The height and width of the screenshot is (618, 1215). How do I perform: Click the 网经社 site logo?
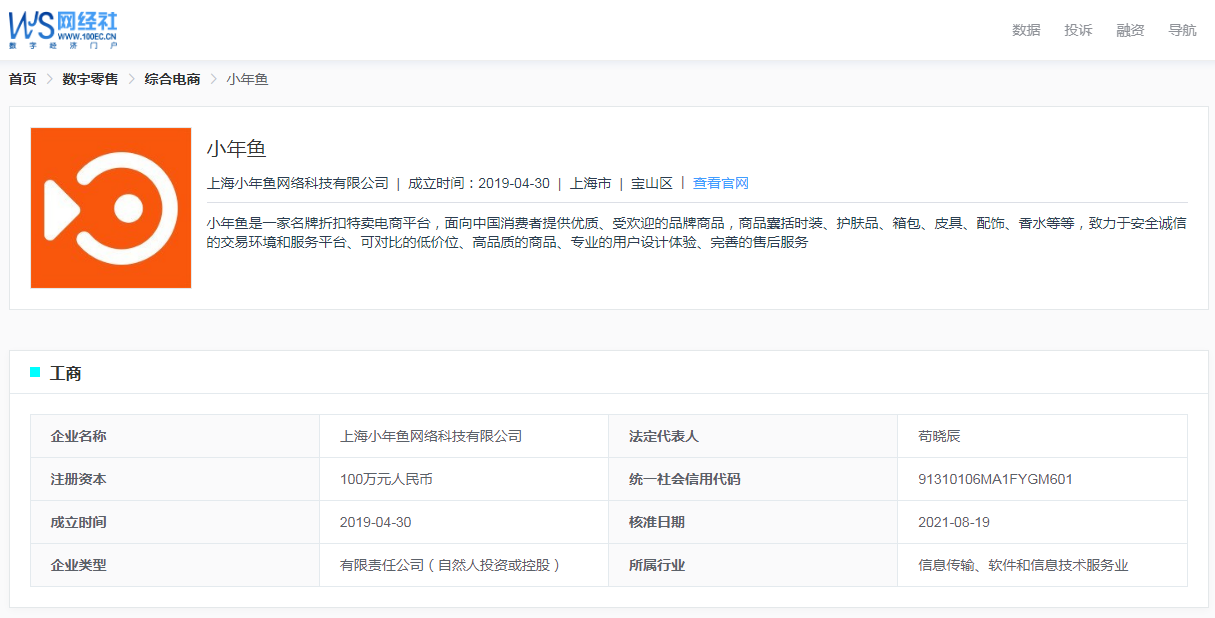(x=63, y=29)
